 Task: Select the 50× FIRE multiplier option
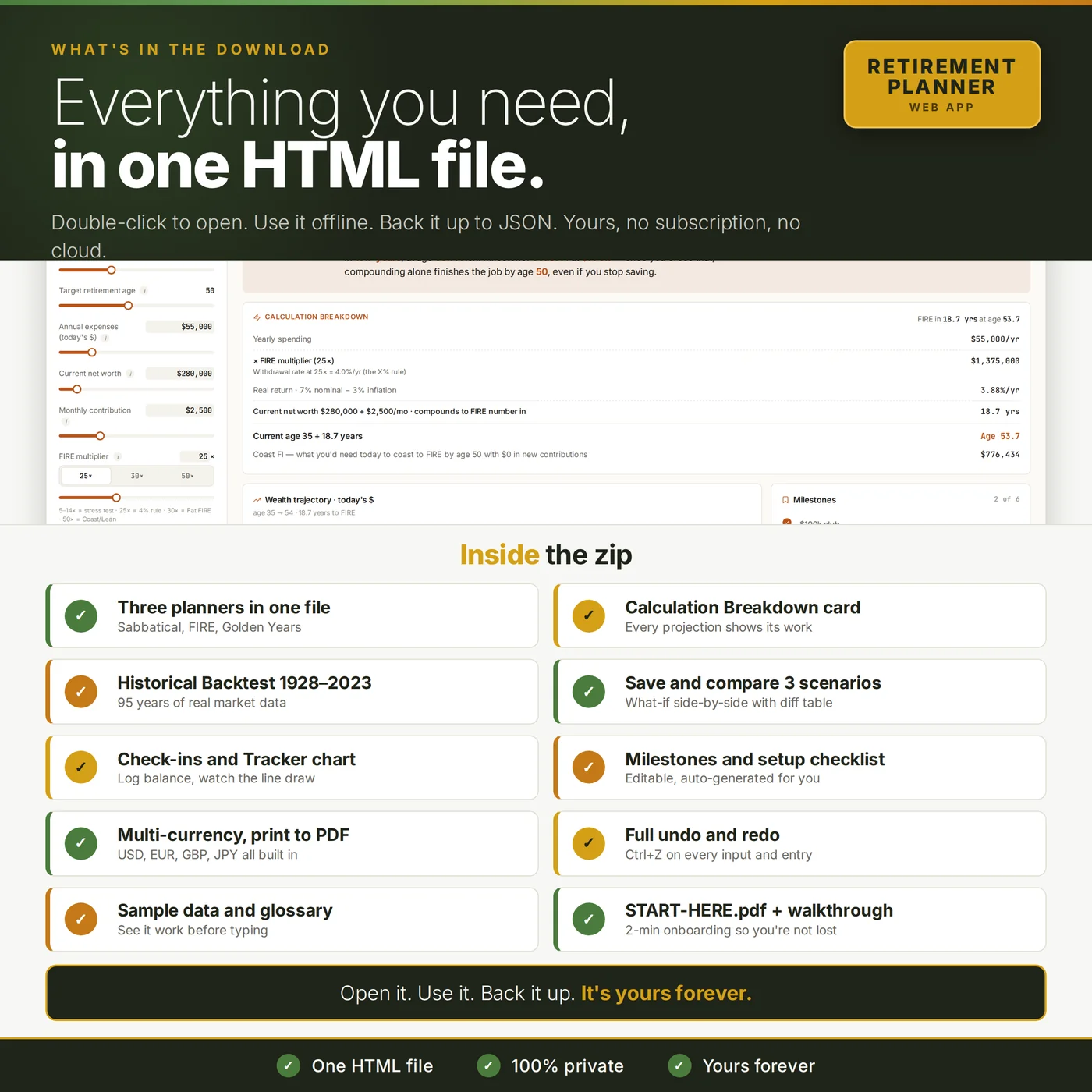point(187,476)
